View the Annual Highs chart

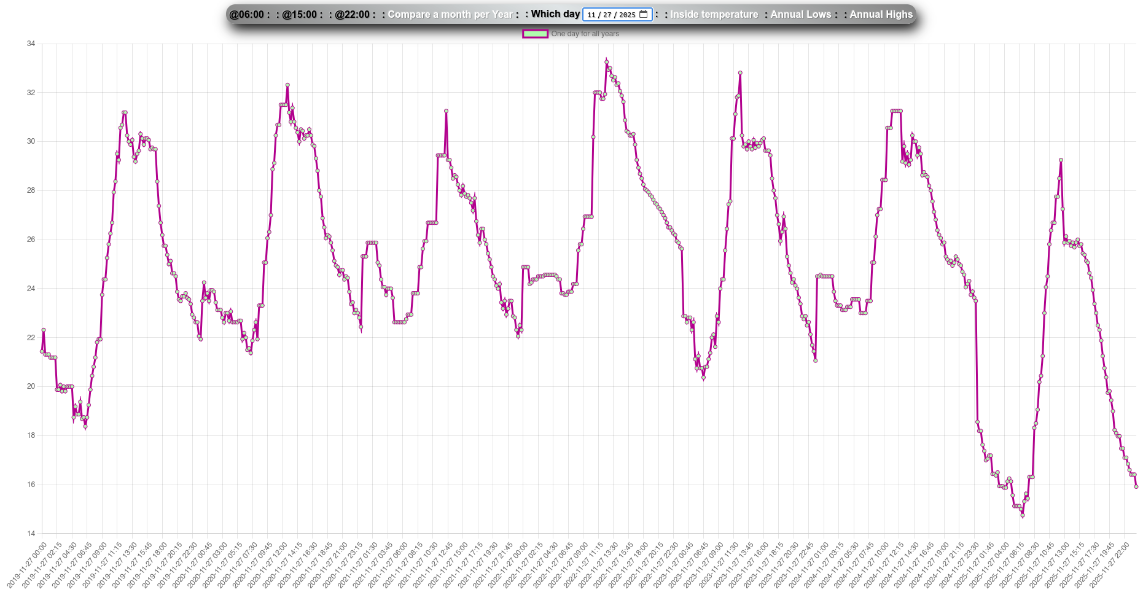click(x=881, y=15)
